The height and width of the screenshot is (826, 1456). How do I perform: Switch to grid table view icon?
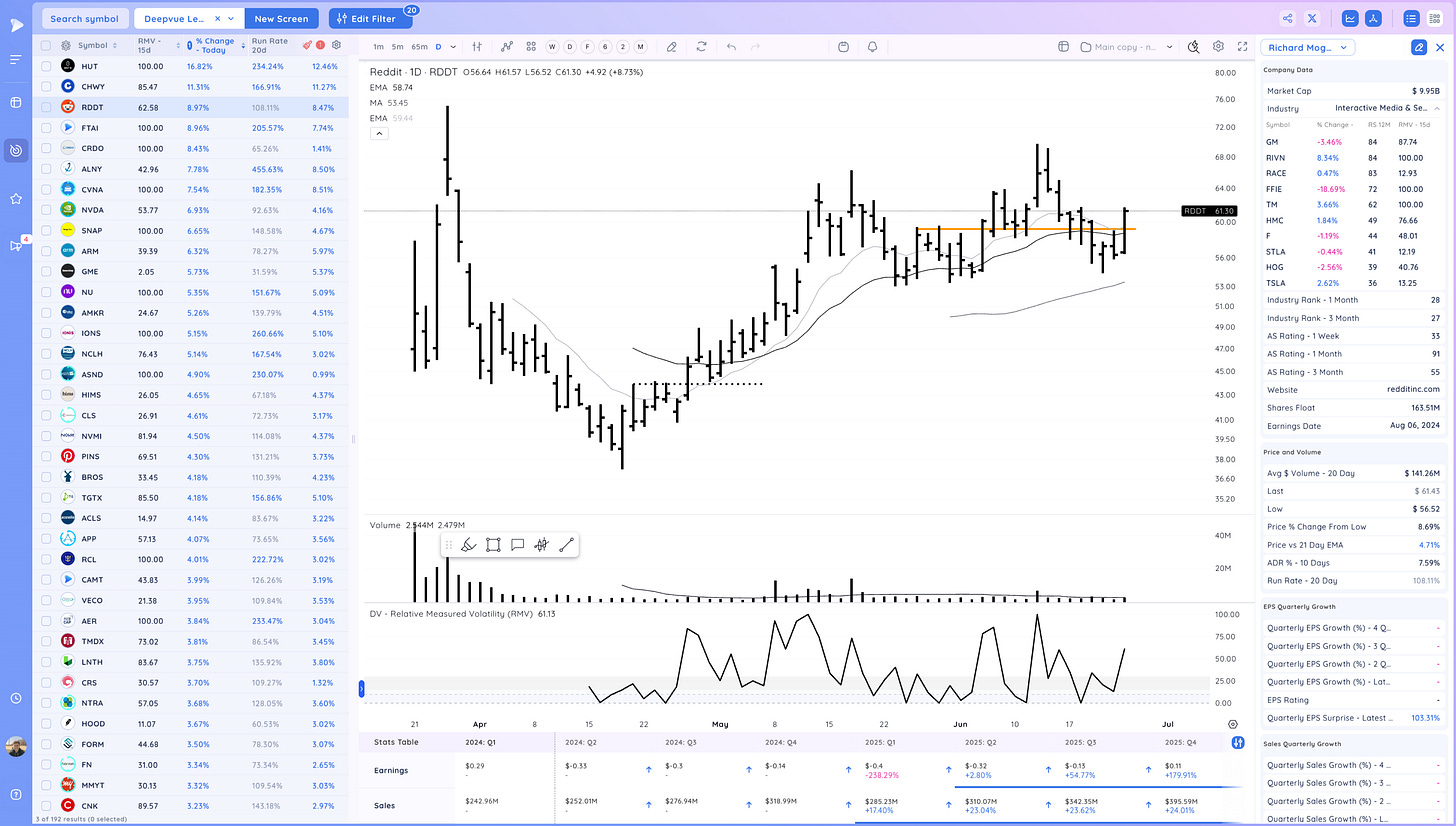[1436, 18]
